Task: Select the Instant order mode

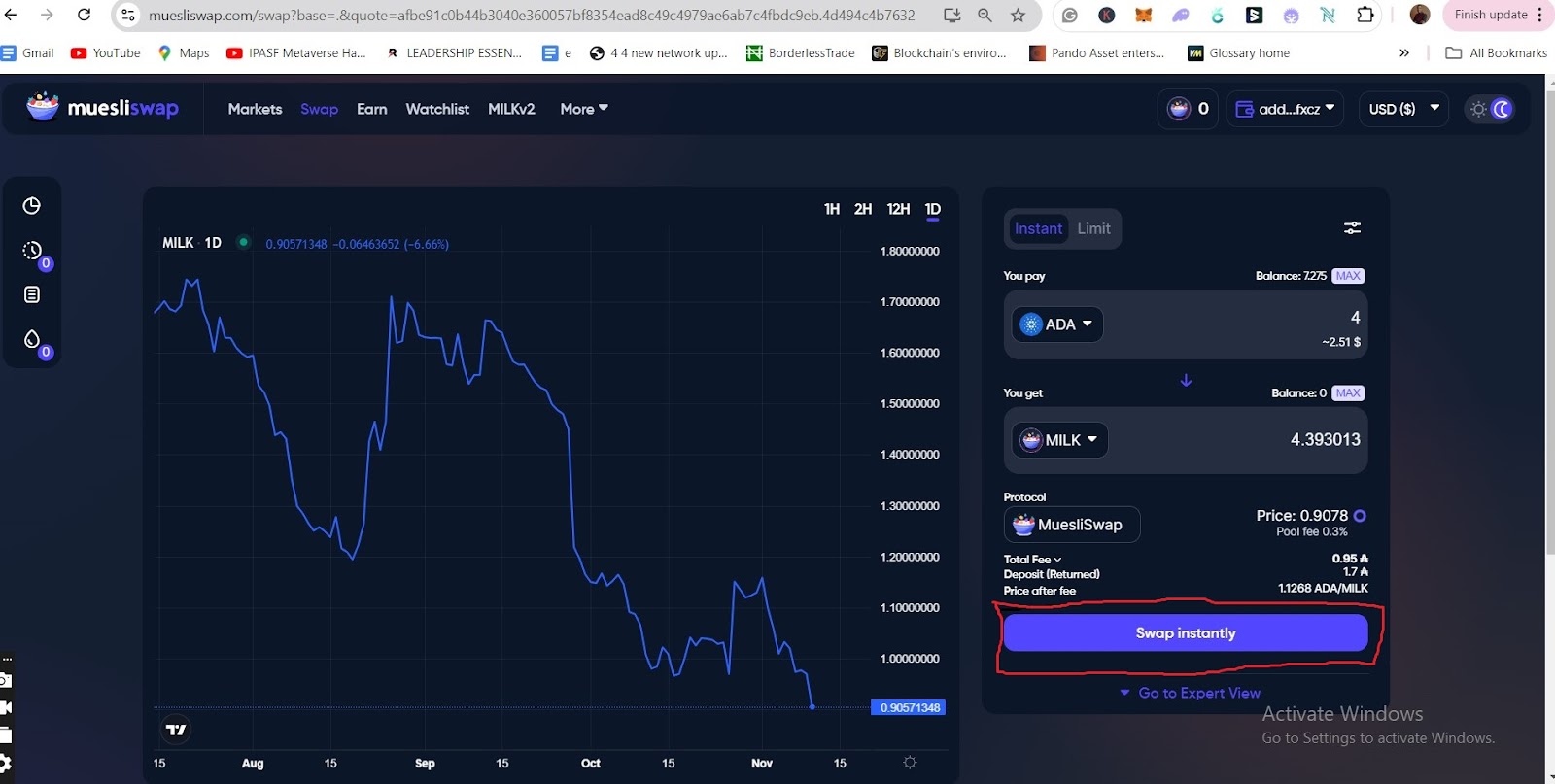Action: (x=1038, y=228)
